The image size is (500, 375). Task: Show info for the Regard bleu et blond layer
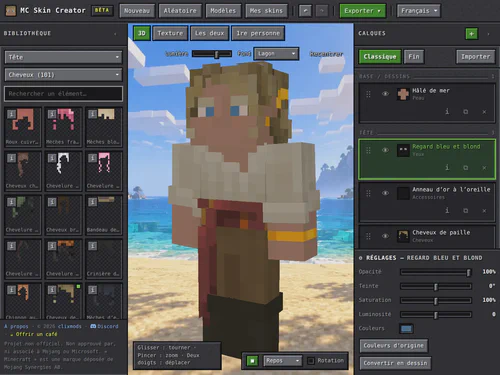tap(447, 167)
